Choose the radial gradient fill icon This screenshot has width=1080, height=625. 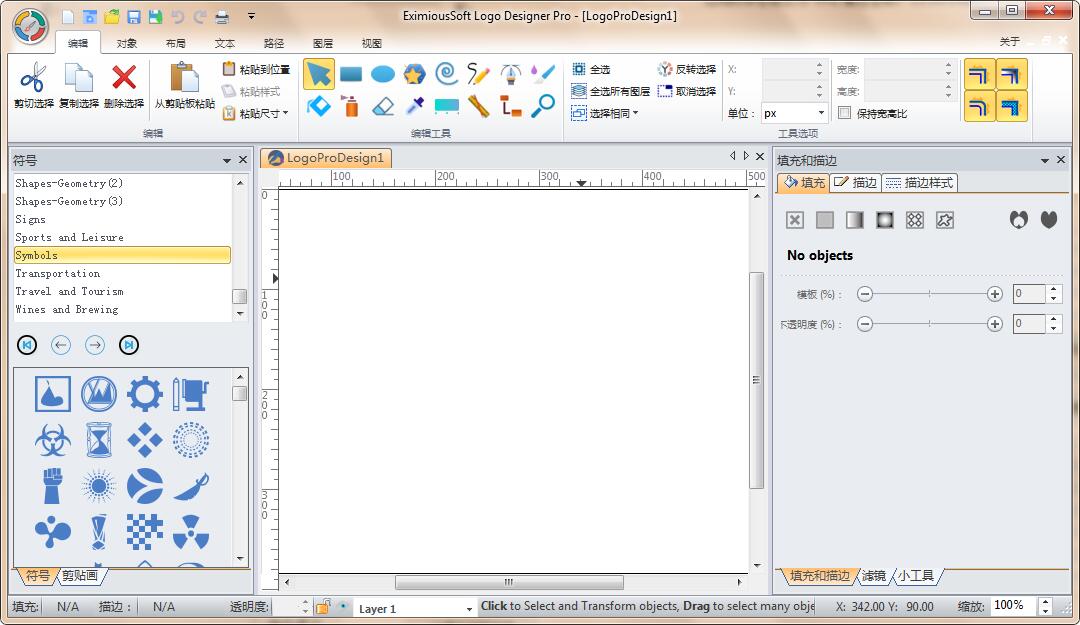(x=885, y=220)
